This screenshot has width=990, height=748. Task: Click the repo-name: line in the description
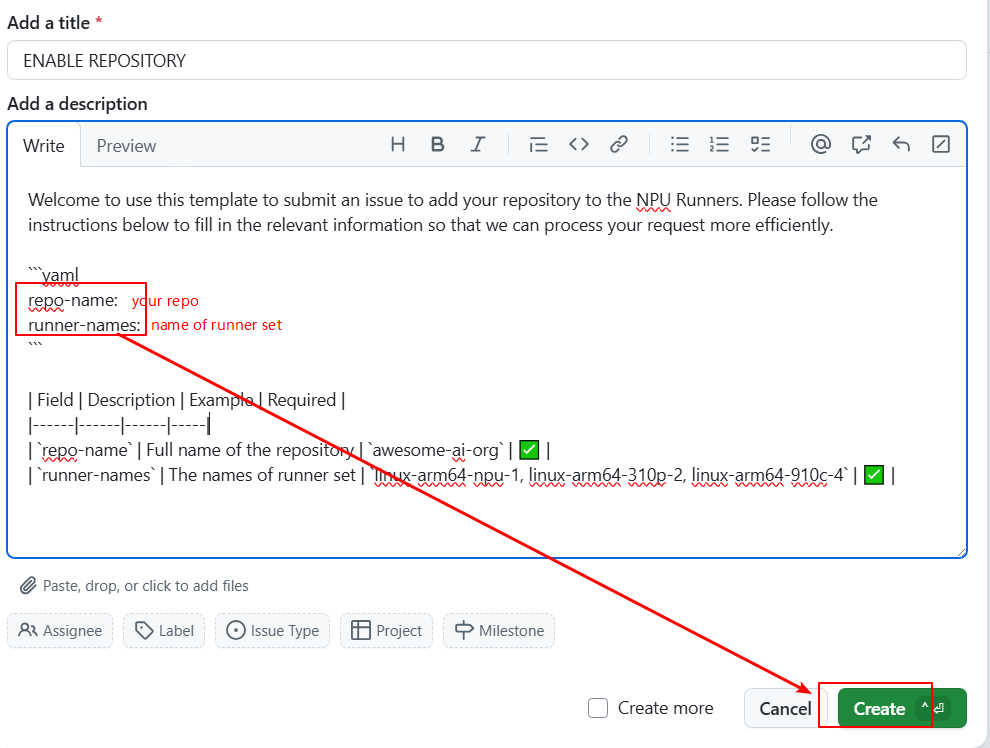[x=73, y=300]
